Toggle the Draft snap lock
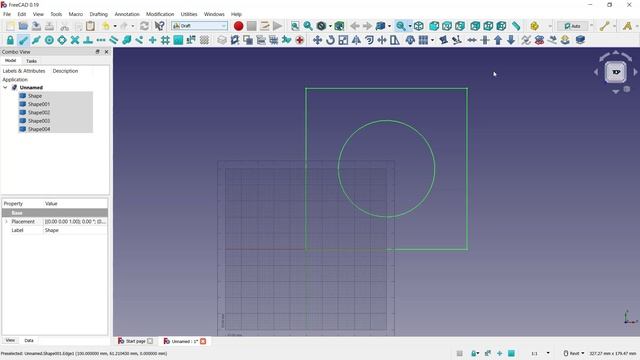 coord(10,40)
